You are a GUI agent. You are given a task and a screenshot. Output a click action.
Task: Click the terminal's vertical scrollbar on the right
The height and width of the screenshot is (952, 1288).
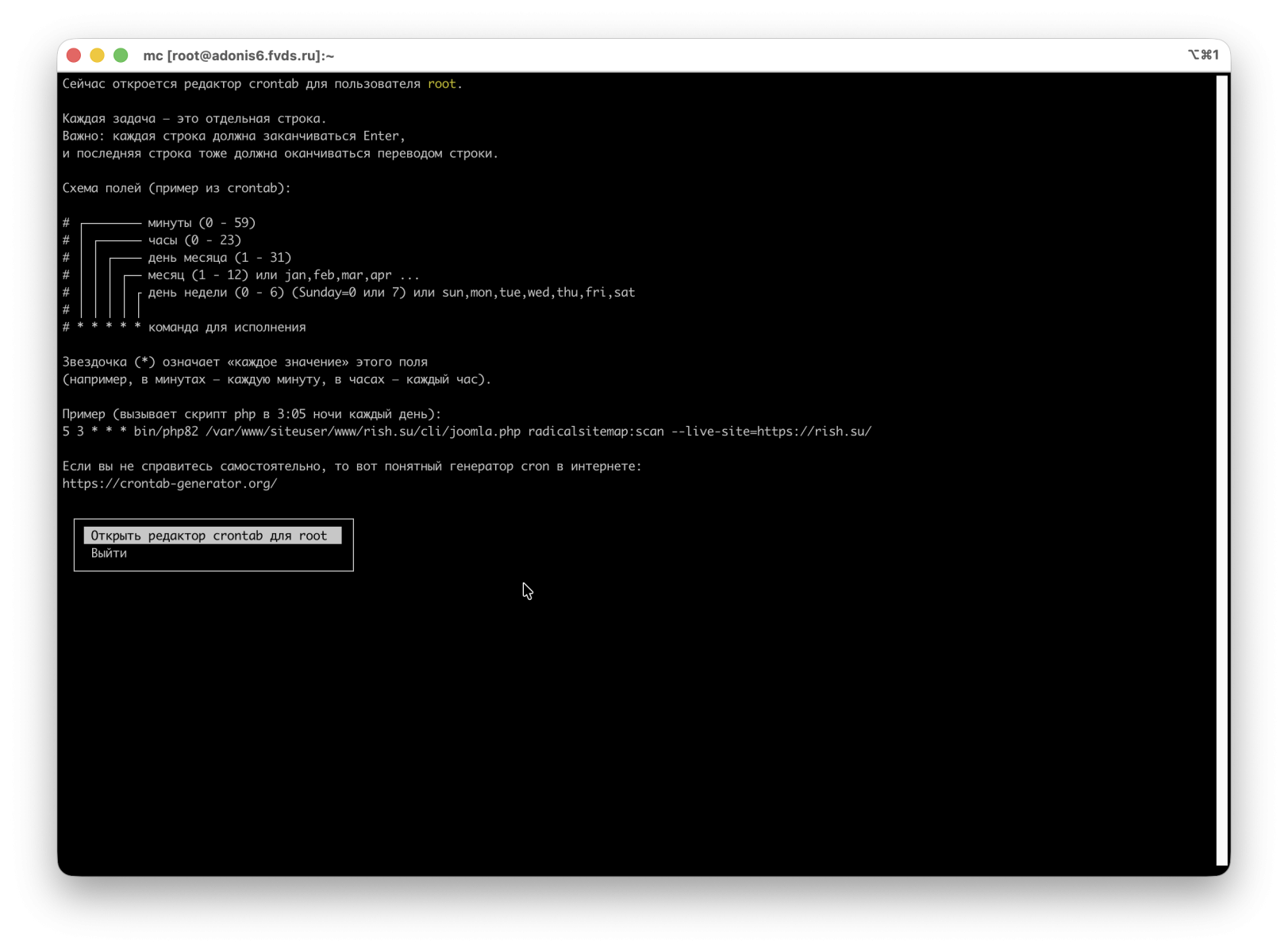click(1221, 470)
